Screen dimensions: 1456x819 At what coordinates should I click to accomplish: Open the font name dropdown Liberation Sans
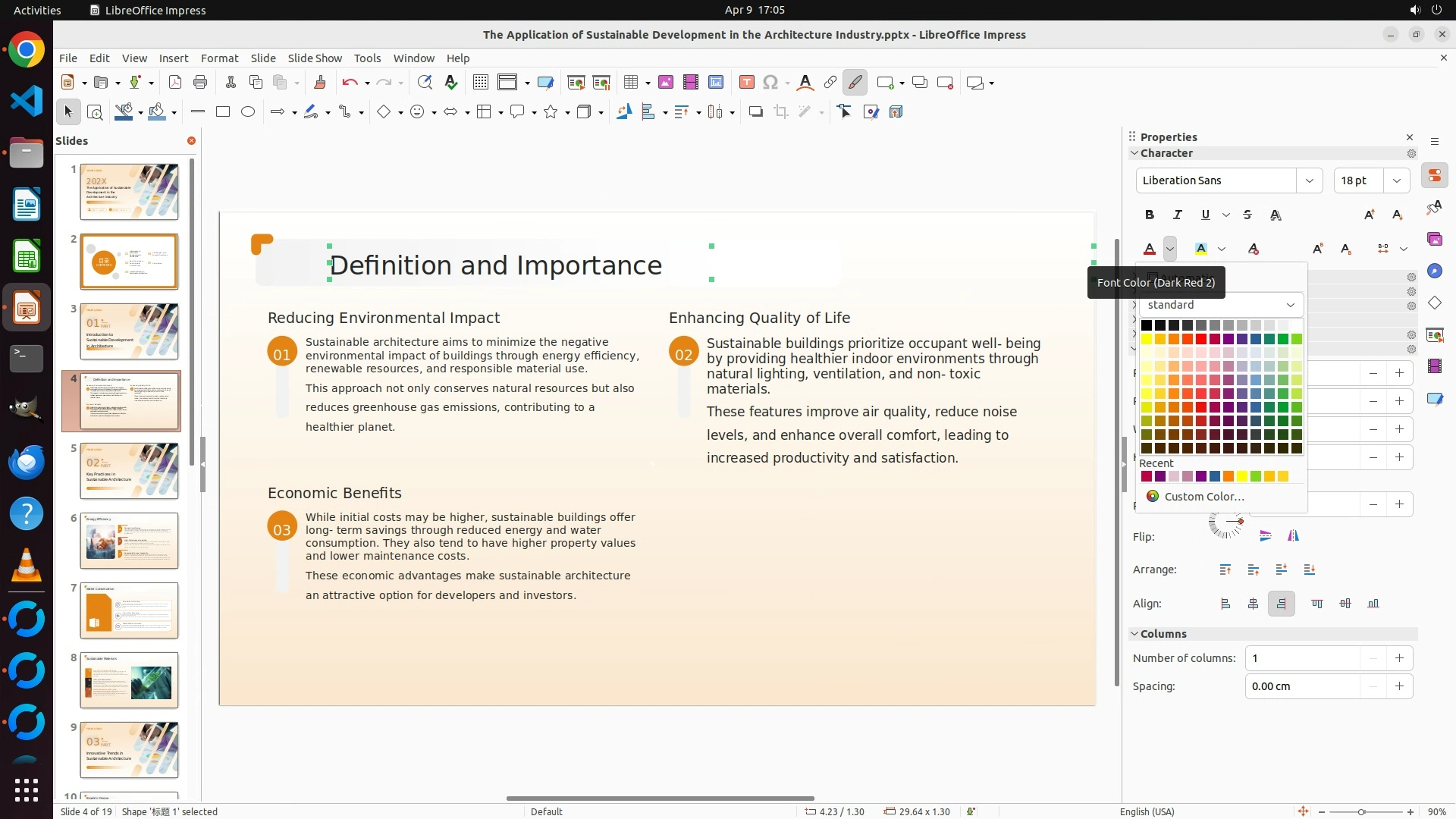[x=1309, y=180]
